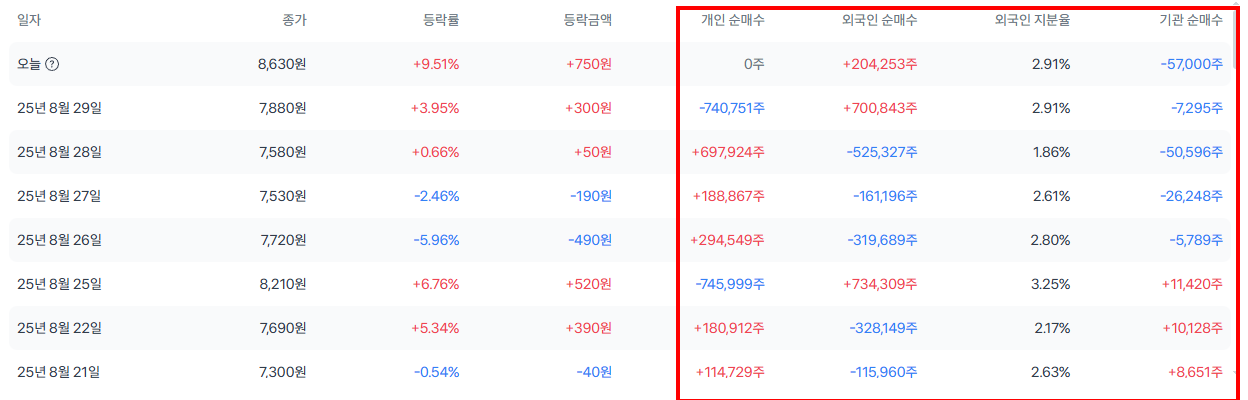
Task: Click the -490원 change amount
Action: pyautogui.click(x=590, y=240)
